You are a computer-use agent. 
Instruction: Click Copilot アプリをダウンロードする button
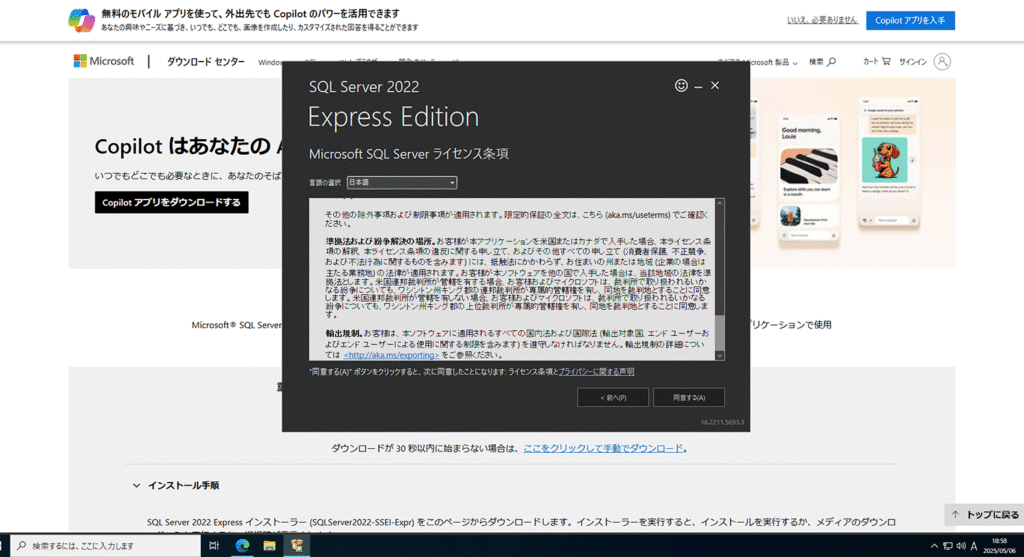click(172, 202)
